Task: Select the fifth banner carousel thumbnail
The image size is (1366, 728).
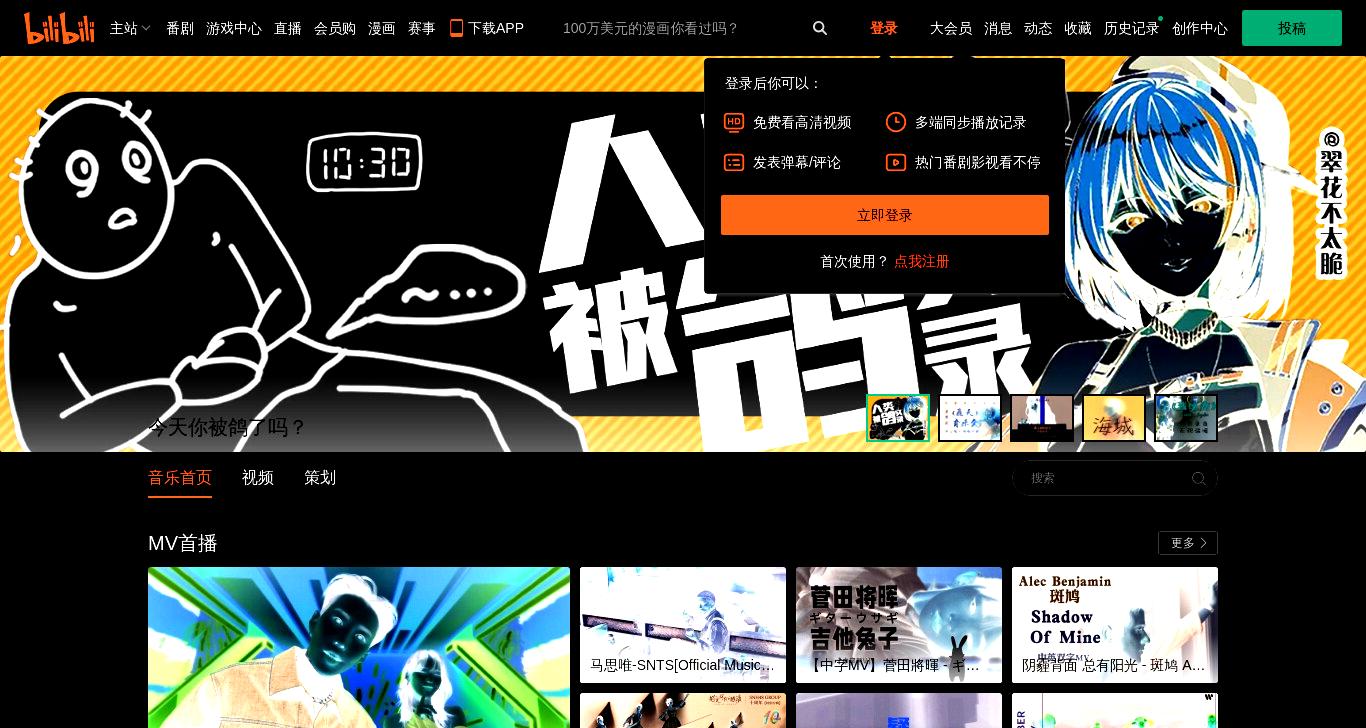Action: 1186,418
